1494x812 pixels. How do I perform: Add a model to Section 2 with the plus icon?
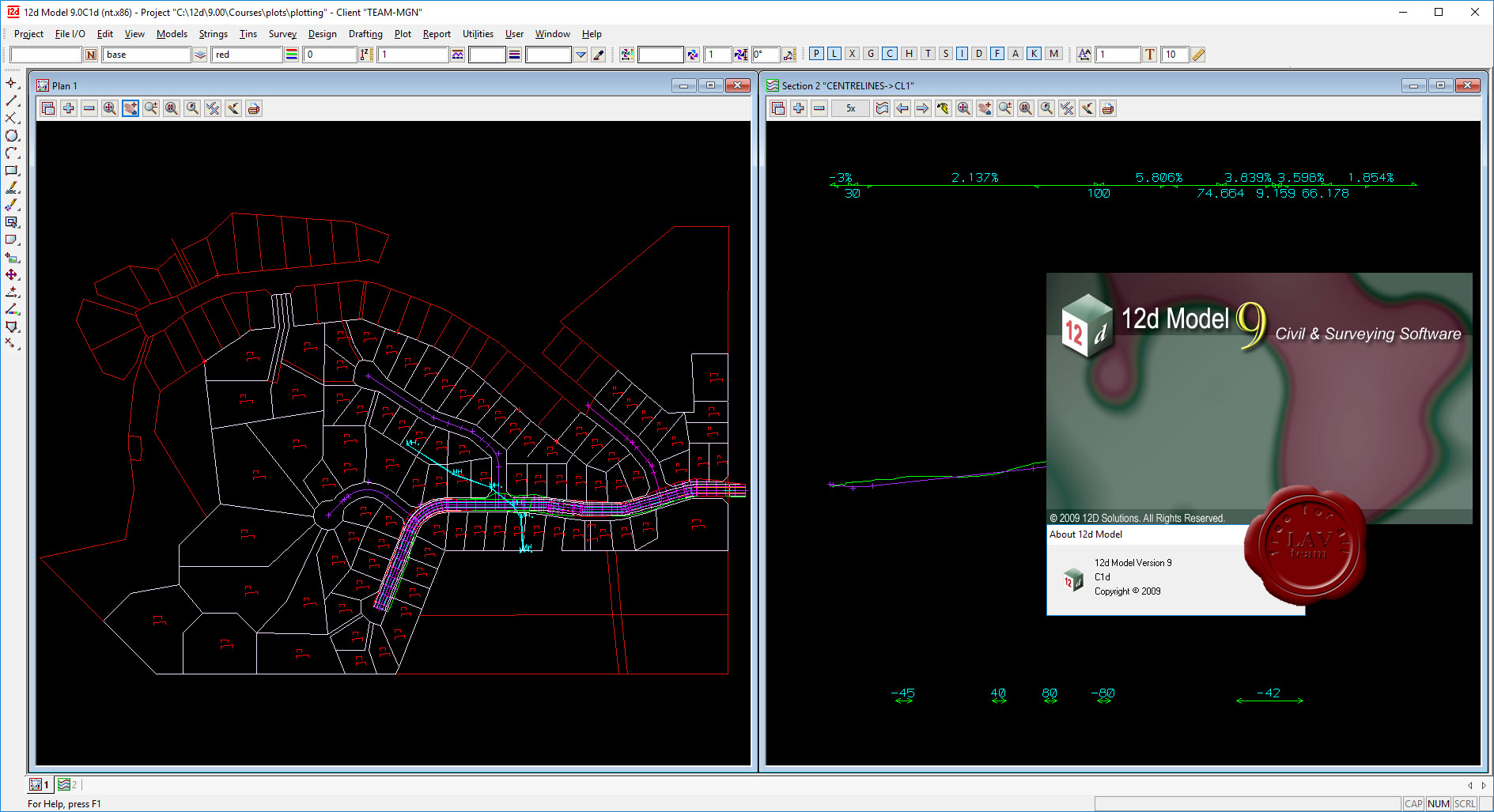[799, 108]
